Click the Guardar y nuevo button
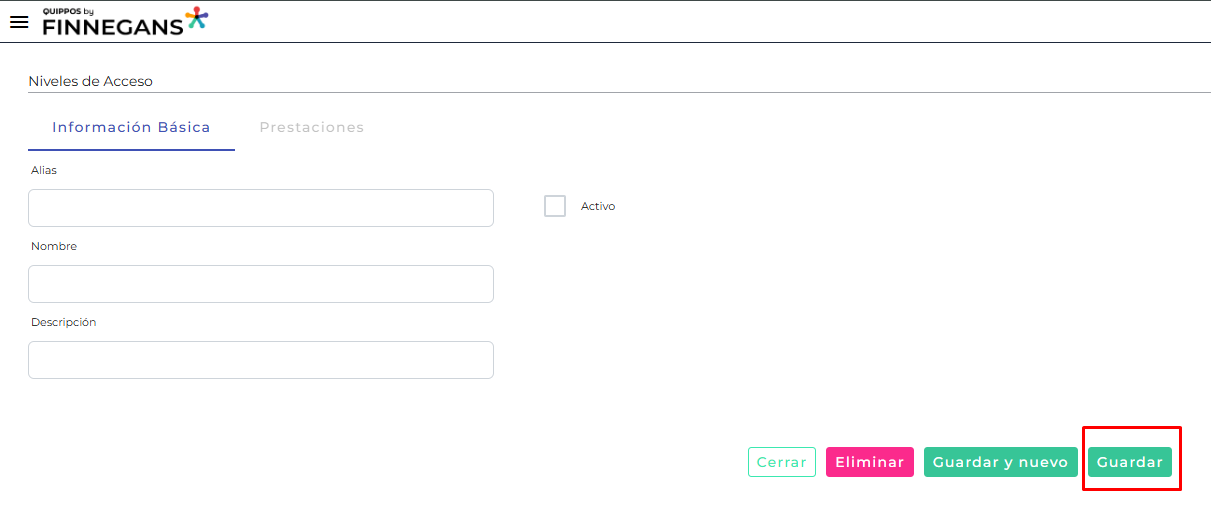 pos(1001,462)
